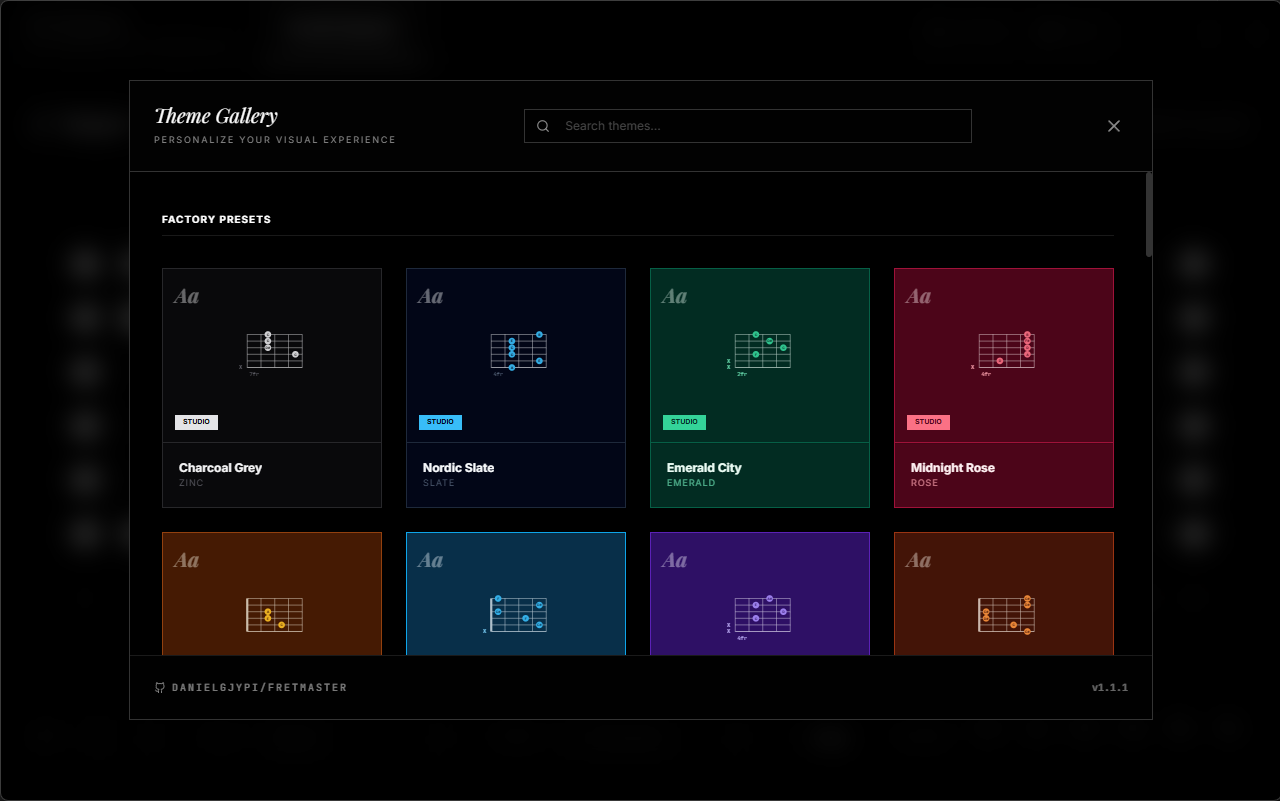The image size is (1280, 801).
Task: Open the danielgjypi/fretmaster repository link
Action: (x=260, y=687)
